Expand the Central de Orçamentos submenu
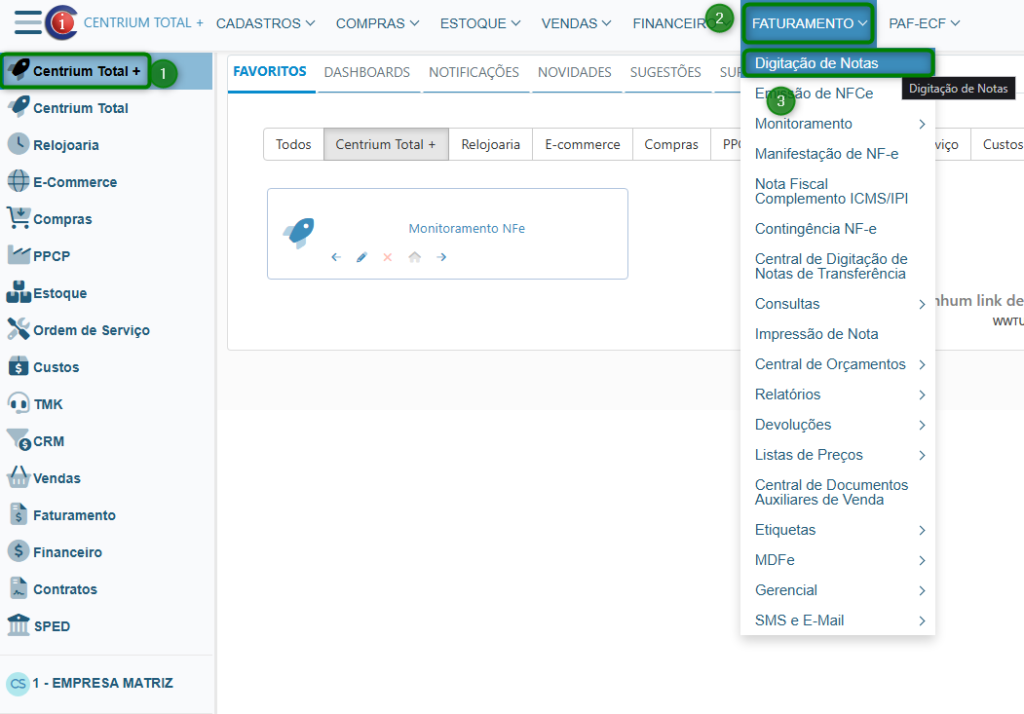The width and height of the screenshot is (1024, 714). (838, 365)
